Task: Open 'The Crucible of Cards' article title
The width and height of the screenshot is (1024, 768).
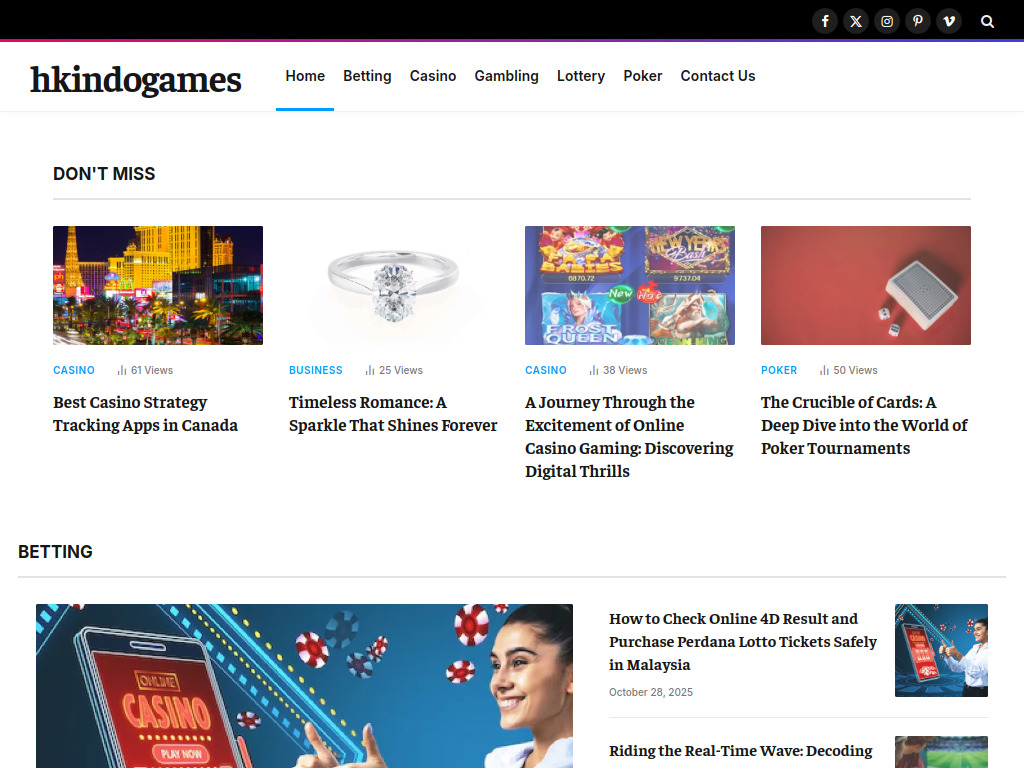Action: (864, 425)
